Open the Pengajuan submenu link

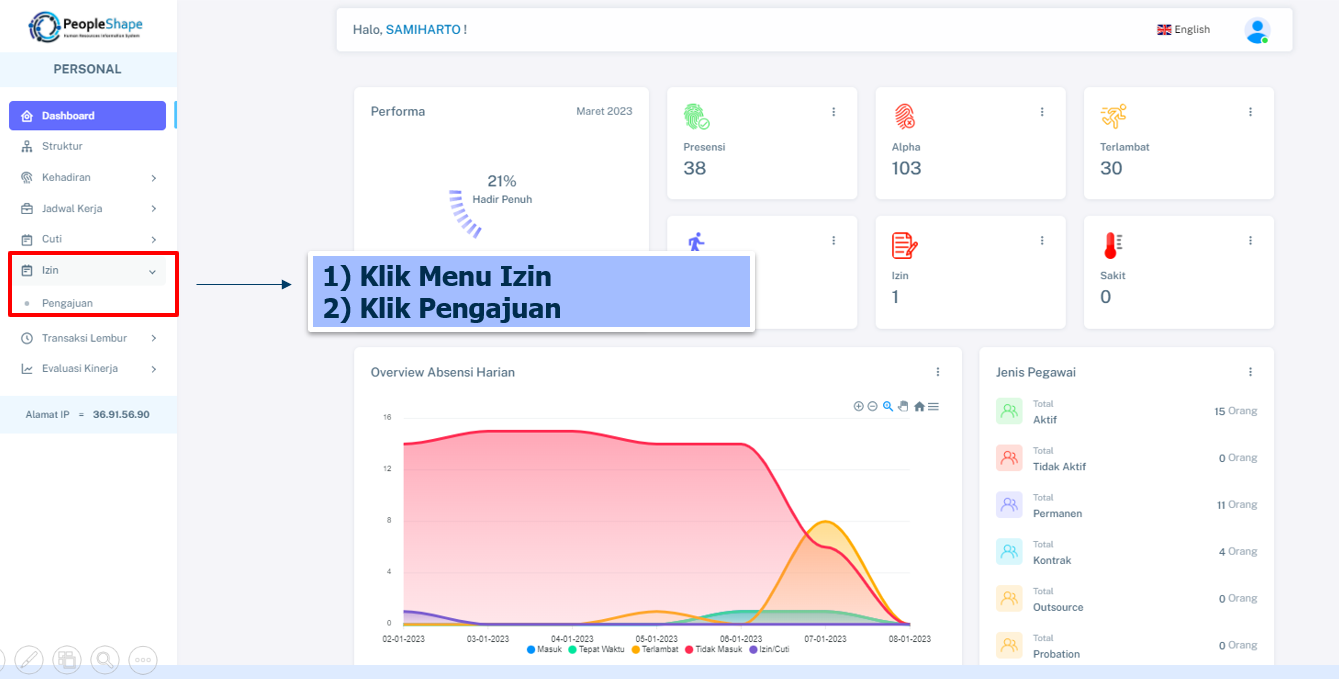67,303
